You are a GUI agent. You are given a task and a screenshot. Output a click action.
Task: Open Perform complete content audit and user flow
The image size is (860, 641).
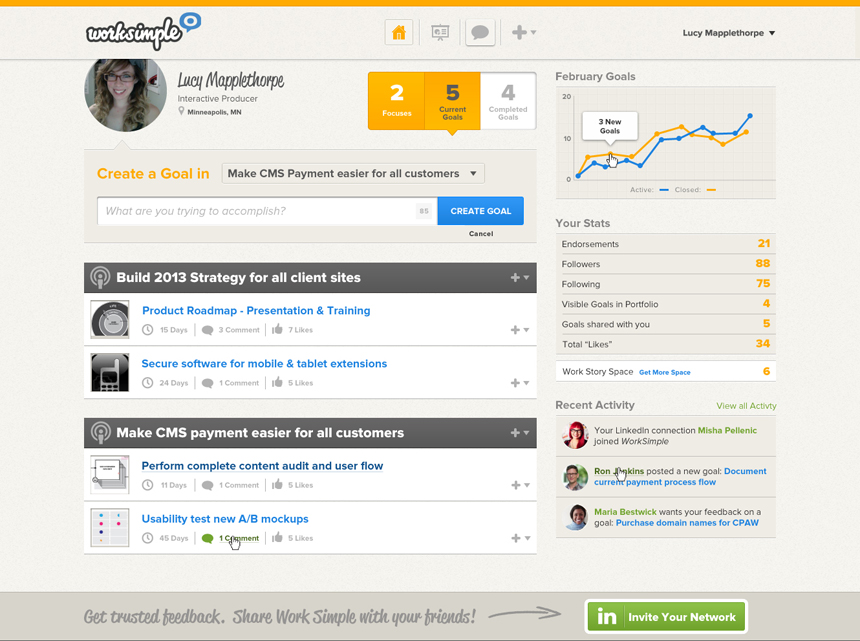click(262, 466)
